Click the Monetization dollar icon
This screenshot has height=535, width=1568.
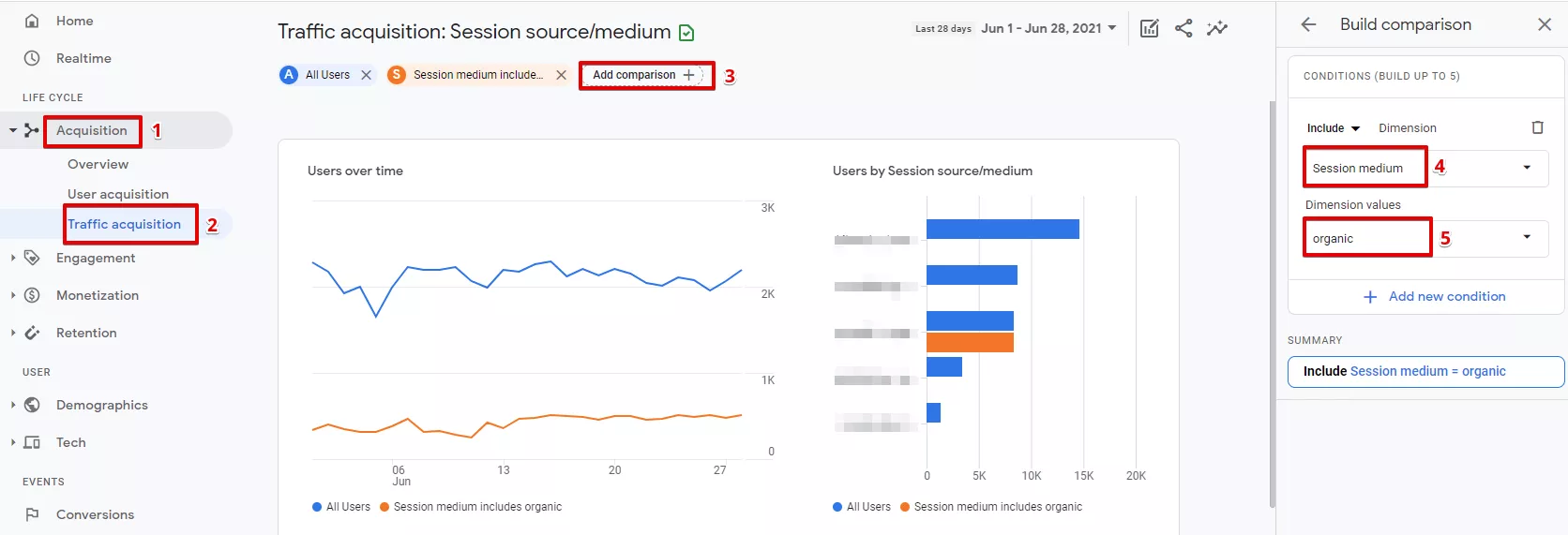click(32, 295)
